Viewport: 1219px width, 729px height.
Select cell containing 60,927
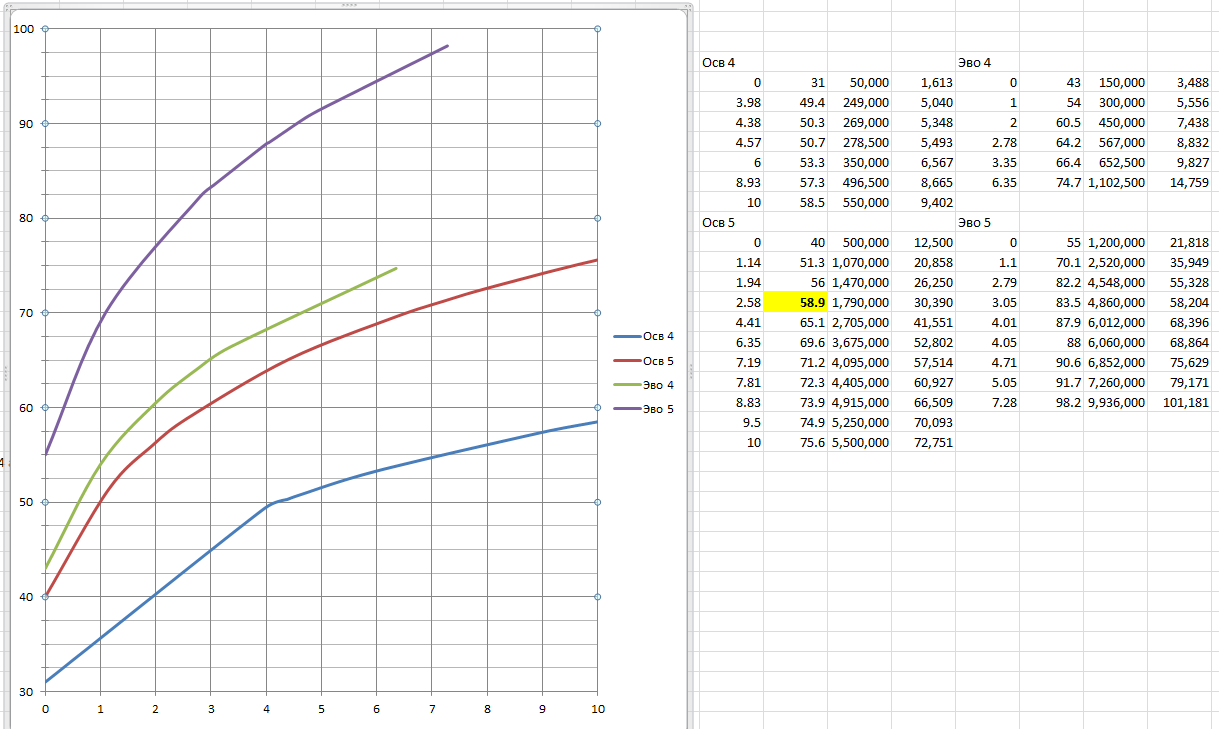coord(923,382)
